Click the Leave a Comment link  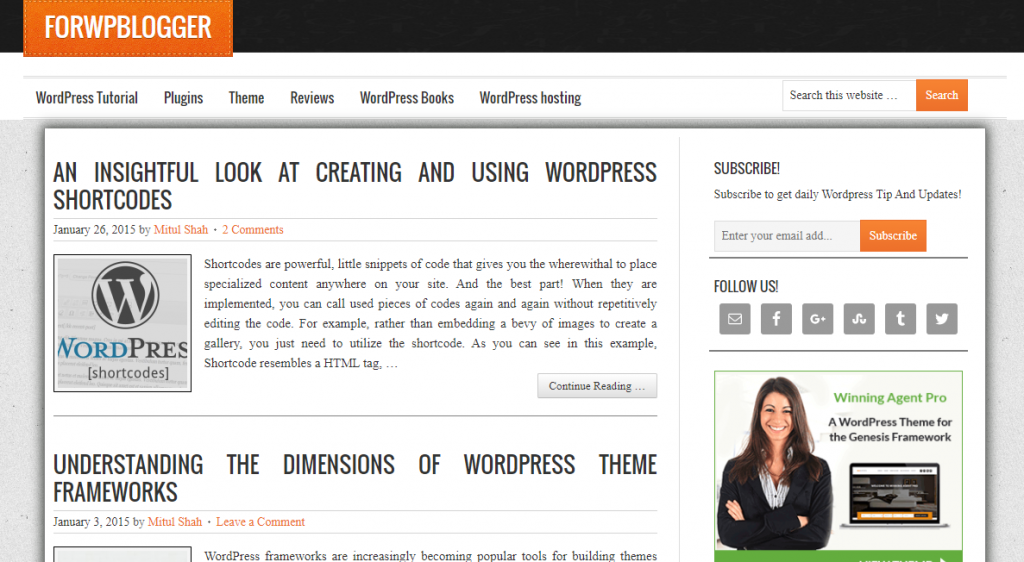pos(261,522)
